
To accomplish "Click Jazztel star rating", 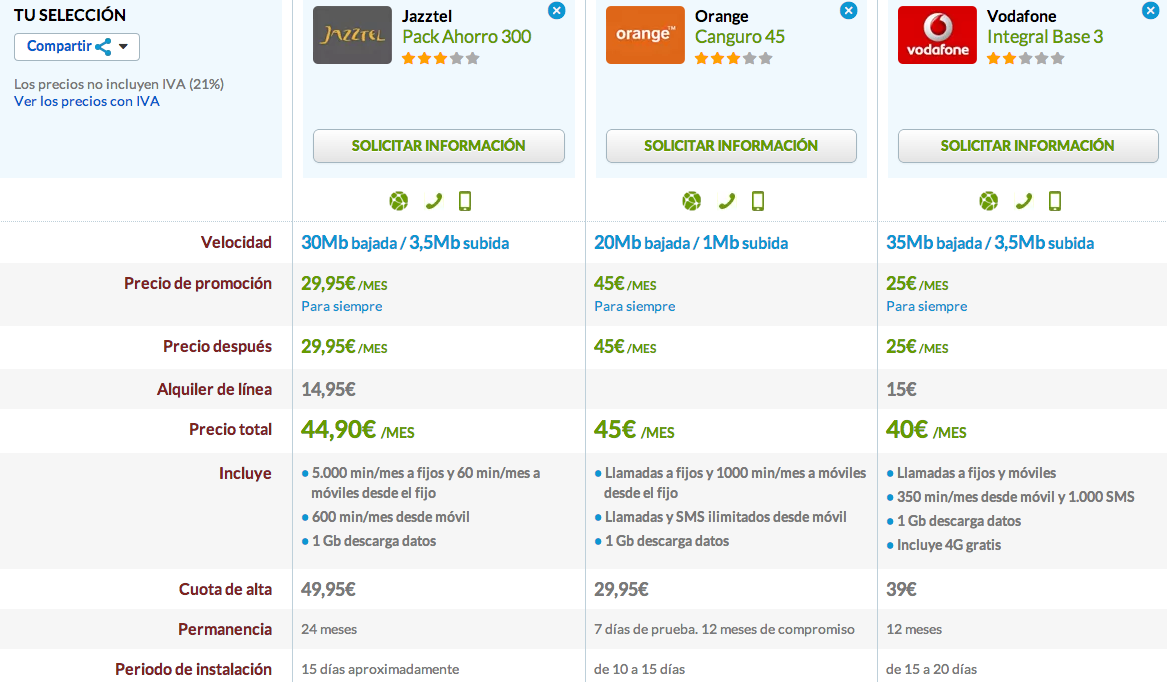I will (x=441, y=58).
